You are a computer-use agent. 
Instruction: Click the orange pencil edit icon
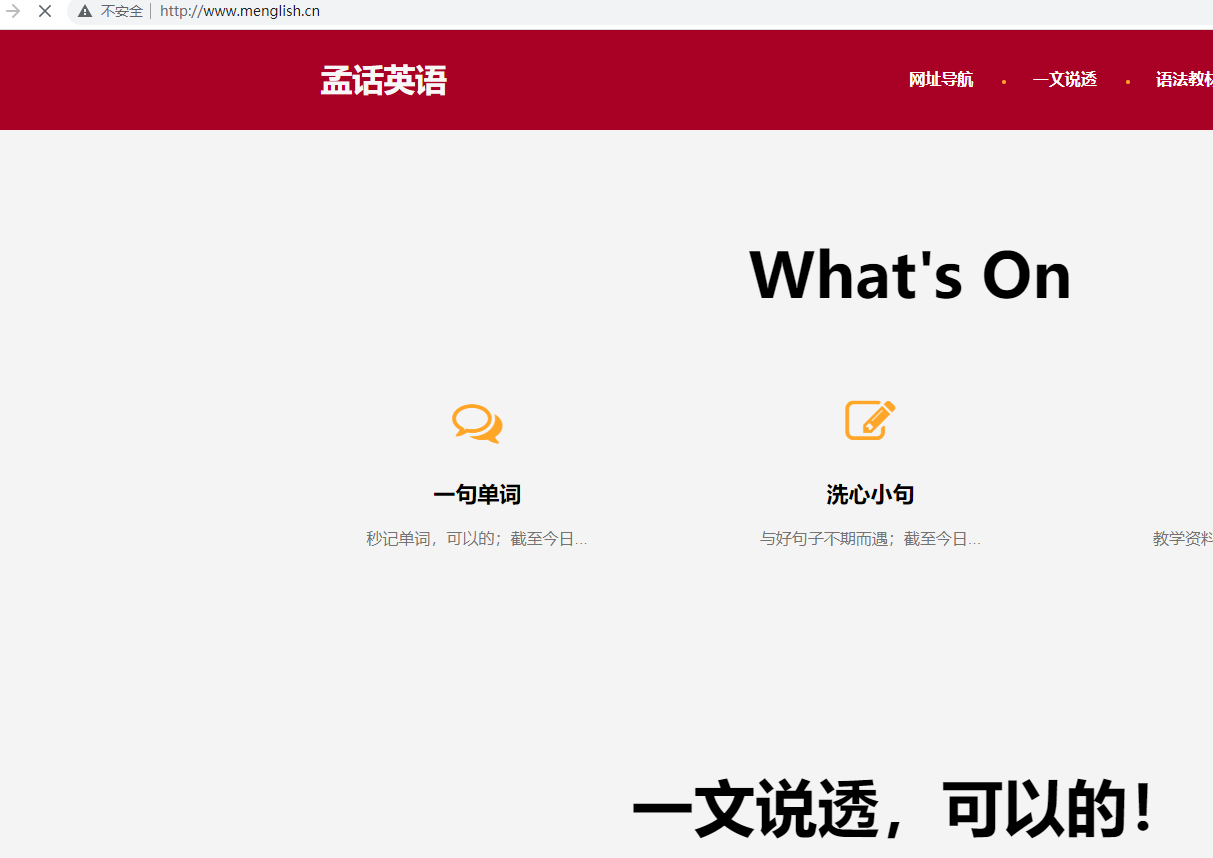pyautogui.click(x=870, y=420)
